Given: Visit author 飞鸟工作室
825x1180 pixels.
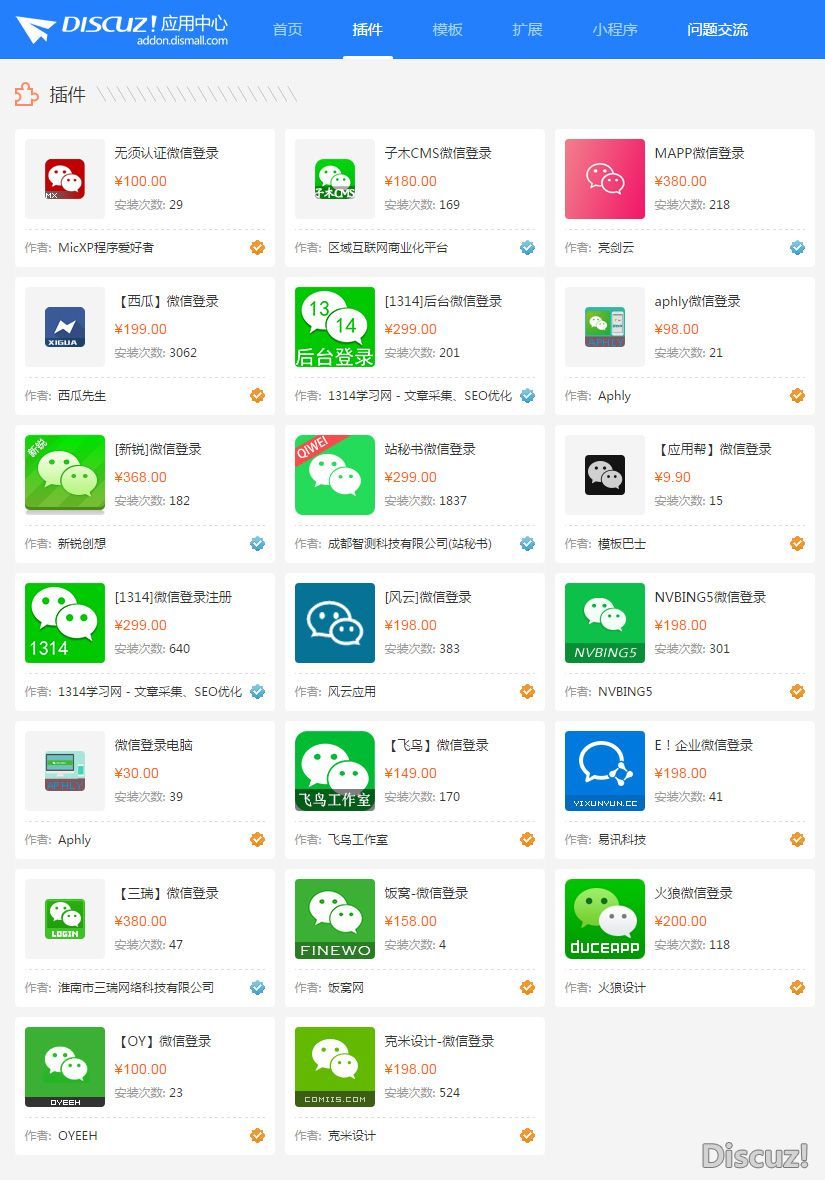Looking at the screenshot, I should click(358, 840).
